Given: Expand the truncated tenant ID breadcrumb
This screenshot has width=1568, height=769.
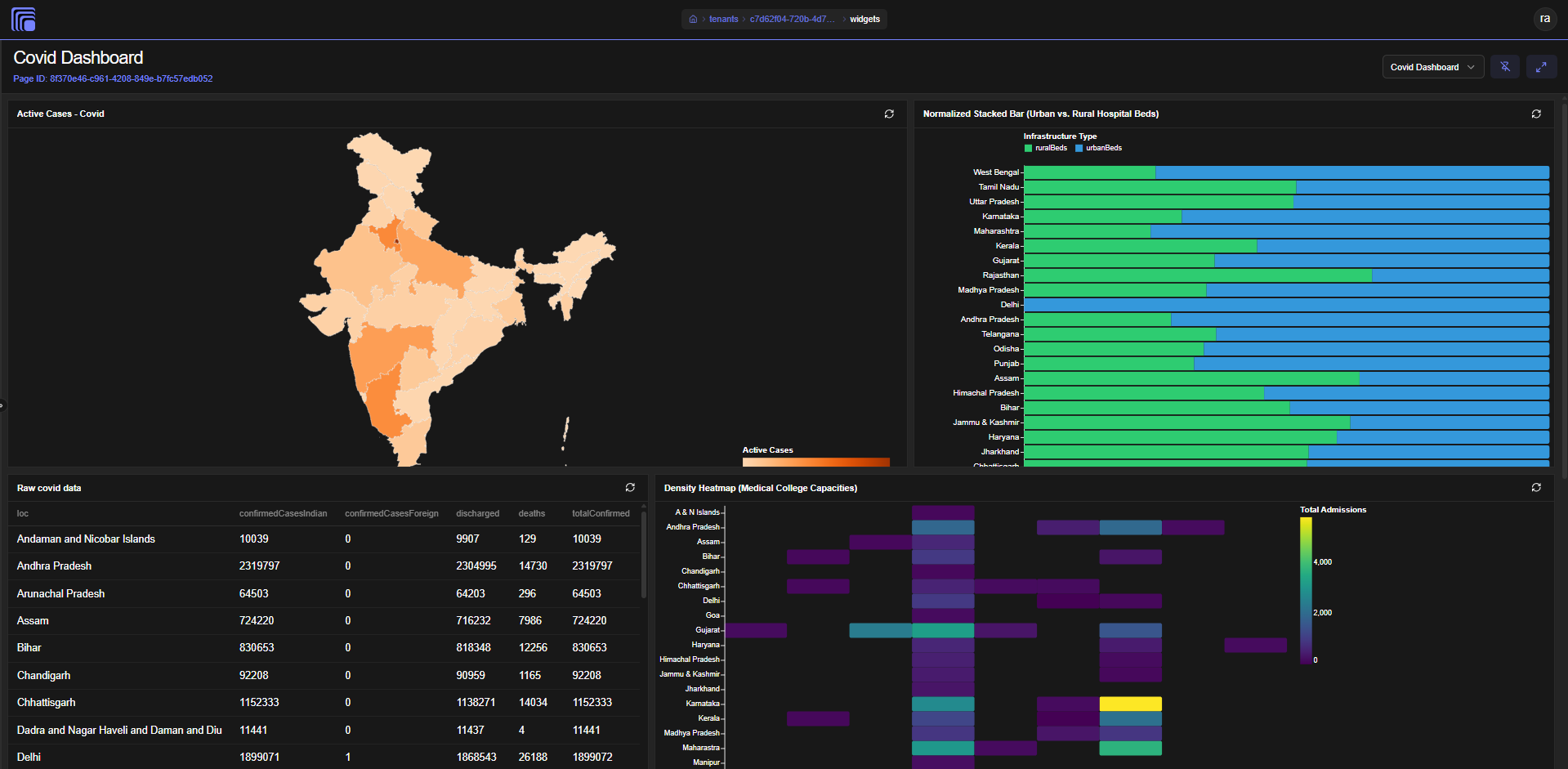Looking at the screenshot, I should click(x=792, y=19).
